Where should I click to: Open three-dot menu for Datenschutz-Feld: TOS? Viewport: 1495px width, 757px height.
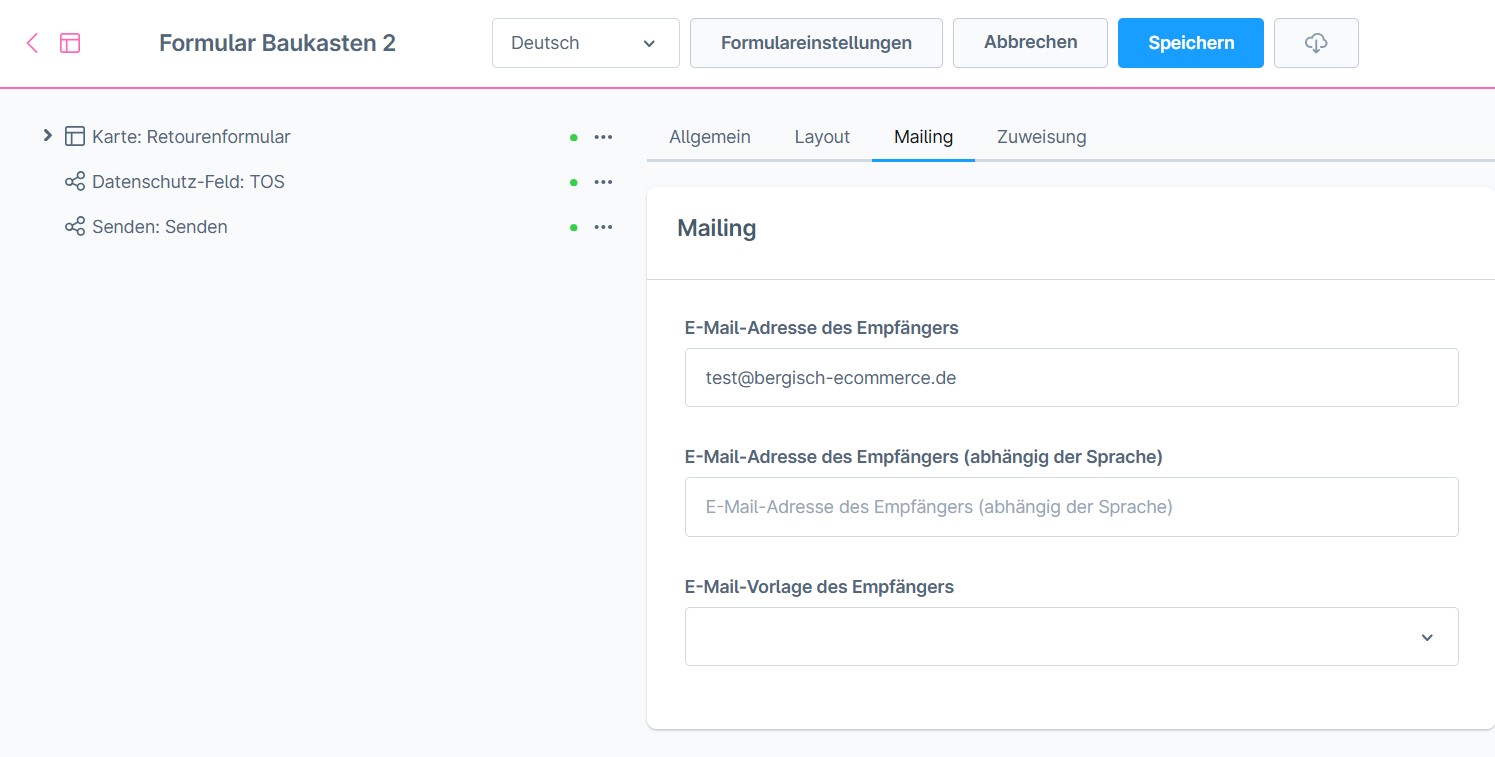pyautogui.click(x=603, y=182)
